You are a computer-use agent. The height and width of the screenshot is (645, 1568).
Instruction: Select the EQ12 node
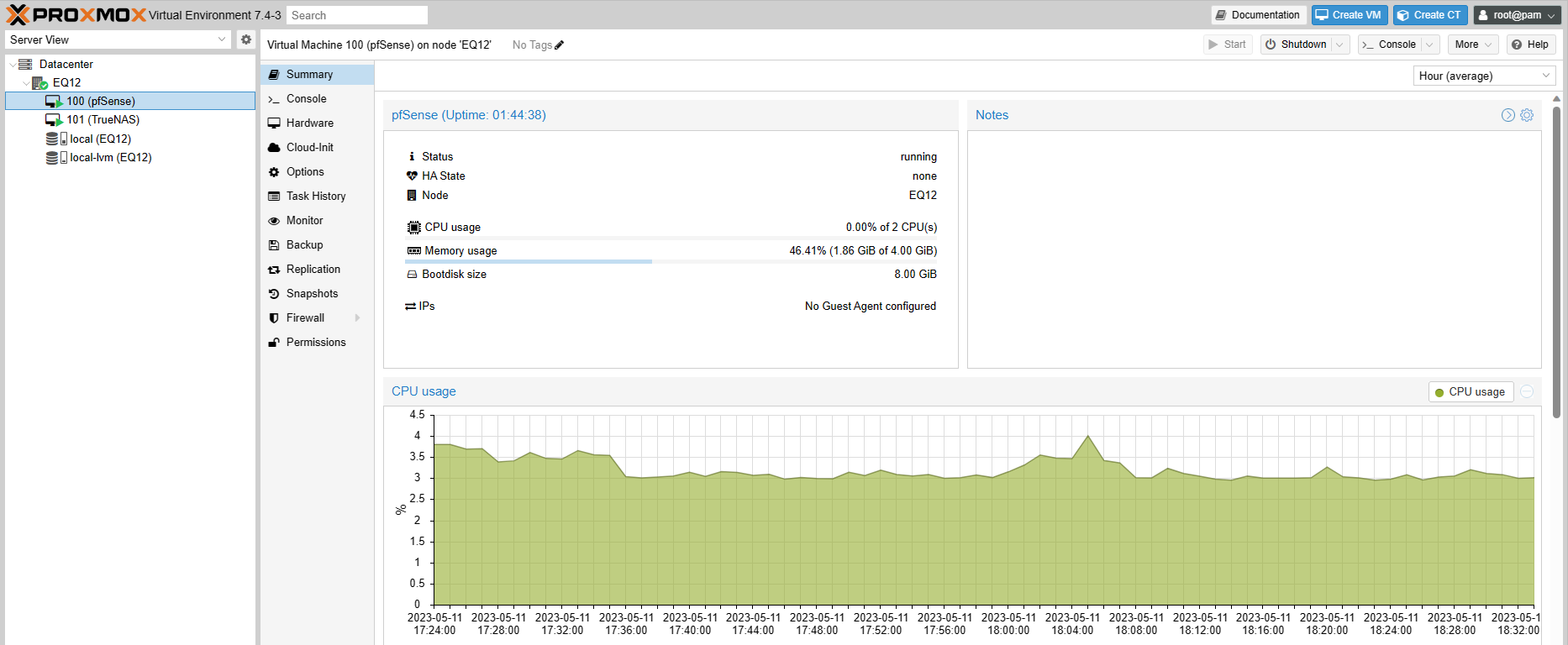pyautogui.click(x=130, y=82)
